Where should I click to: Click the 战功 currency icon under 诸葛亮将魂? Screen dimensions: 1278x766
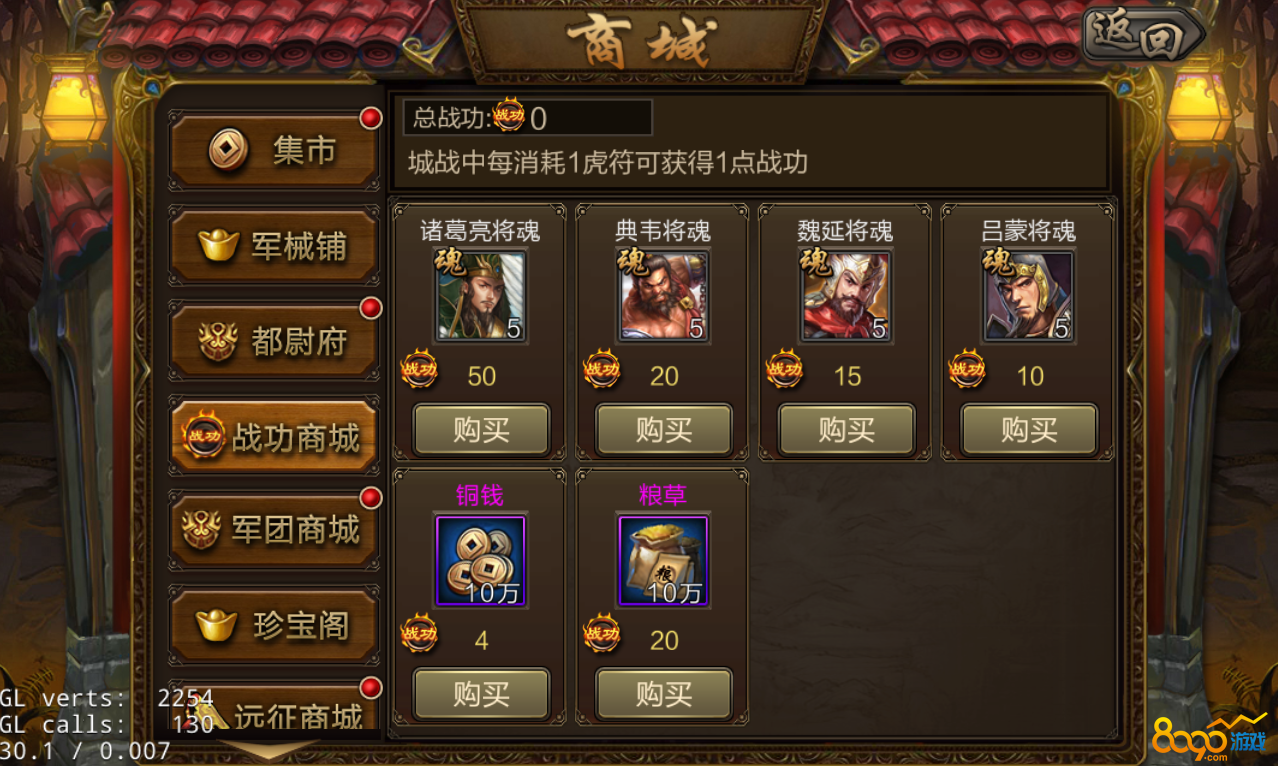click(x=419, y=370)
